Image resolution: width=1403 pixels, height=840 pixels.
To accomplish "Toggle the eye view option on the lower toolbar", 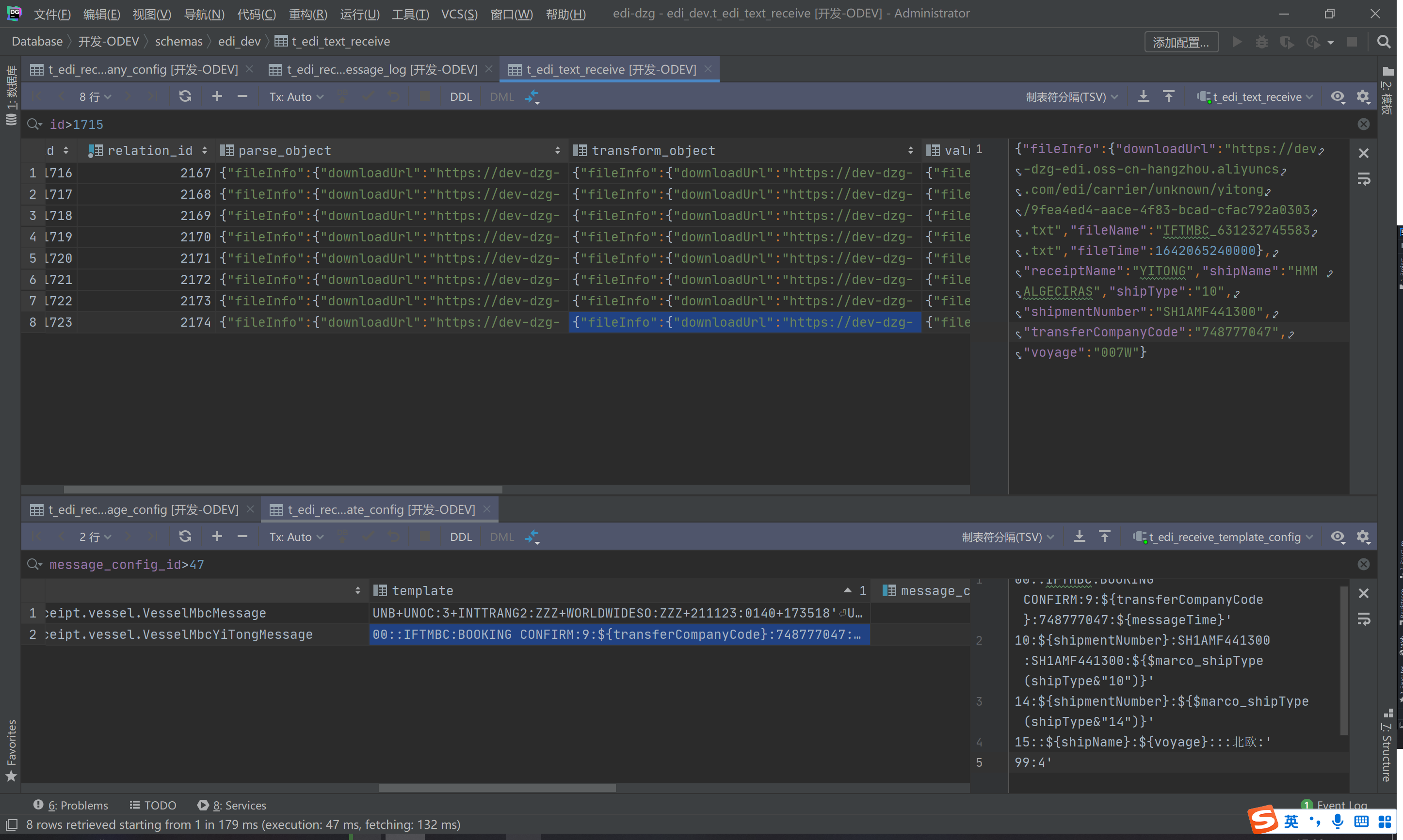I will (1338, 537).
